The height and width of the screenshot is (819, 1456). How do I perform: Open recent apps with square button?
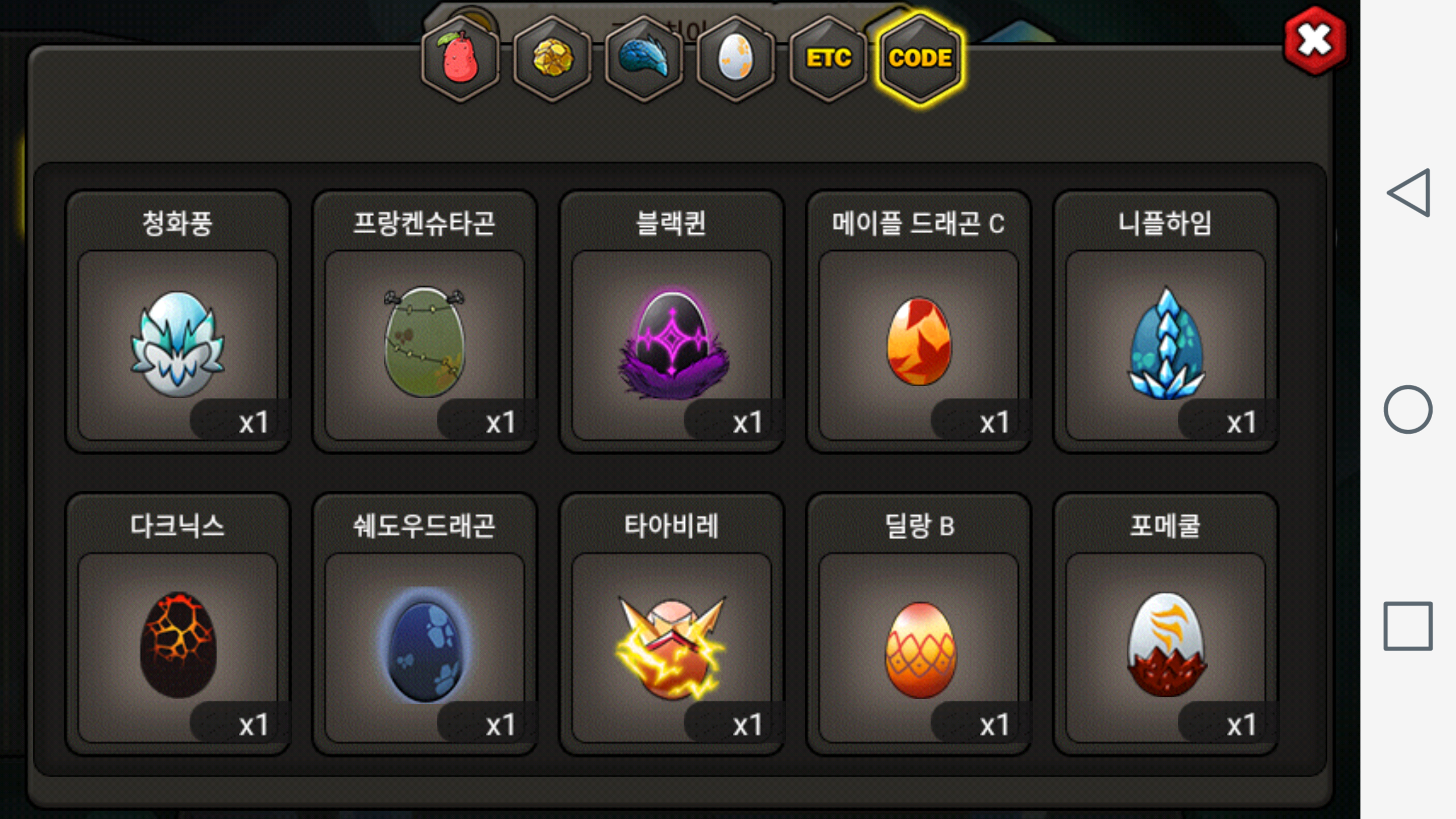(x=1408, y=626)
